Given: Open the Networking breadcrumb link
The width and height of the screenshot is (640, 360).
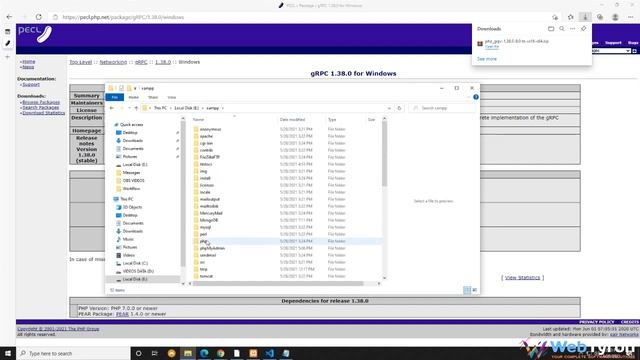Looking at the screenshot, I should pos(113,62).
